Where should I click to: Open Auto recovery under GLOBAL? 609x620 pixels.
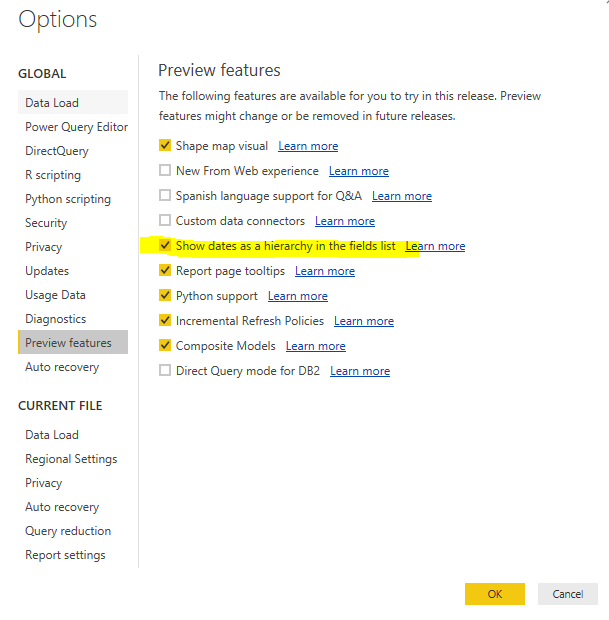(73, 367)
